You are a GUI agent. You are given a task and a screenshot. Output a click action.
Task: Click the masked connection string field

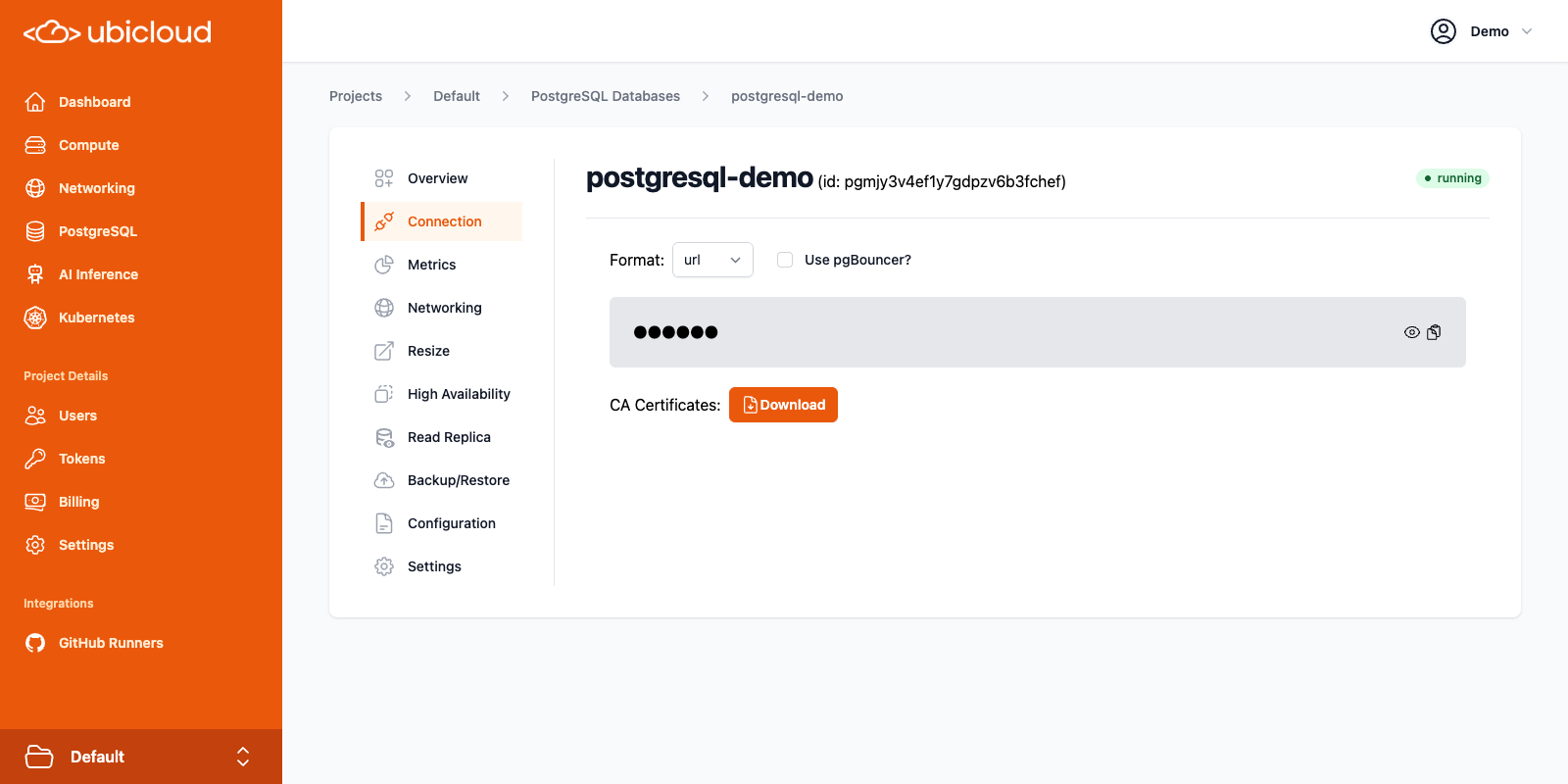coord(1038,332)
